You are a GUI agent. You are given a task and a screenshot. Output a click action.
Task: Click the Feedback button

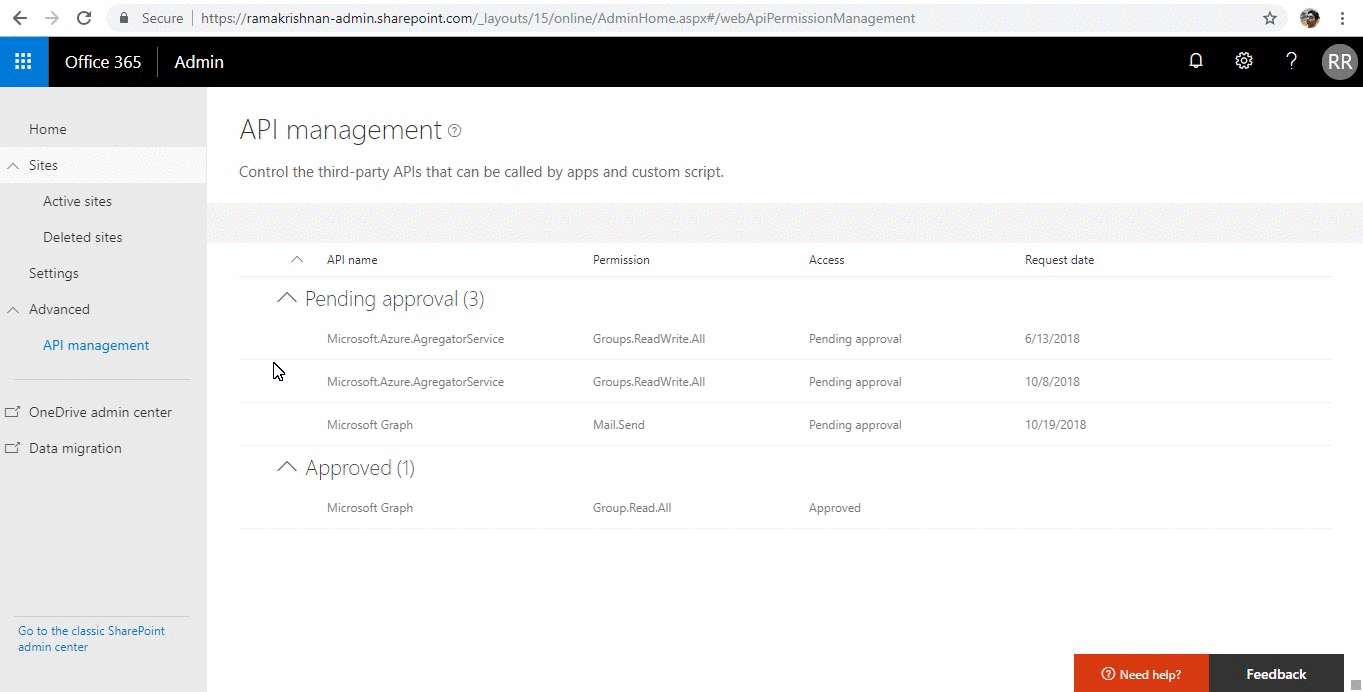1276,674
